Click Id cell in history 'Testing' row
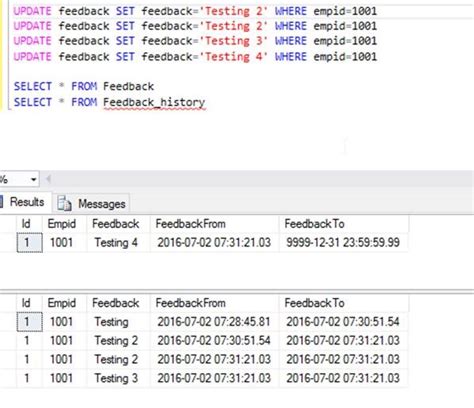 (30, 322)
